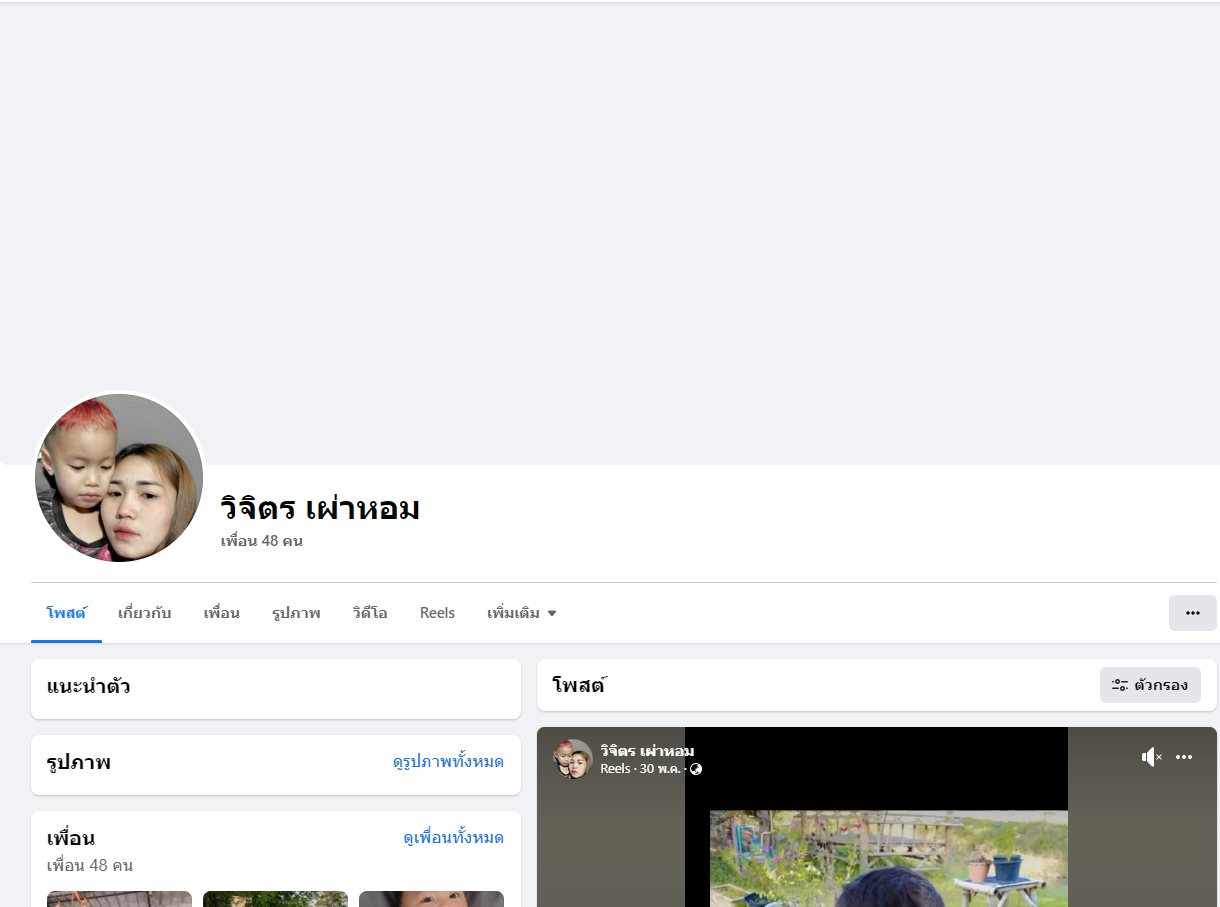Open the profile three-dots options button

(x=1193, y=613)
